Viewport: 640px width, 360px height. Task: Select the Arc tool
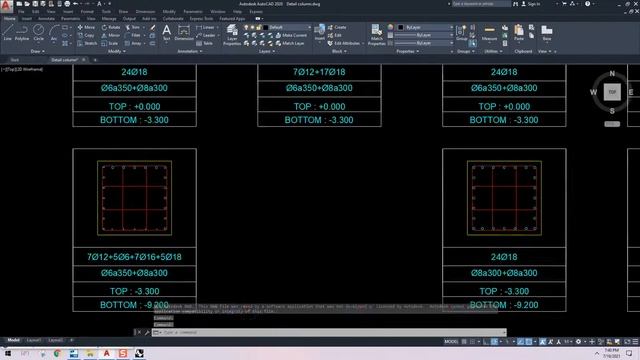pos(54,32)
